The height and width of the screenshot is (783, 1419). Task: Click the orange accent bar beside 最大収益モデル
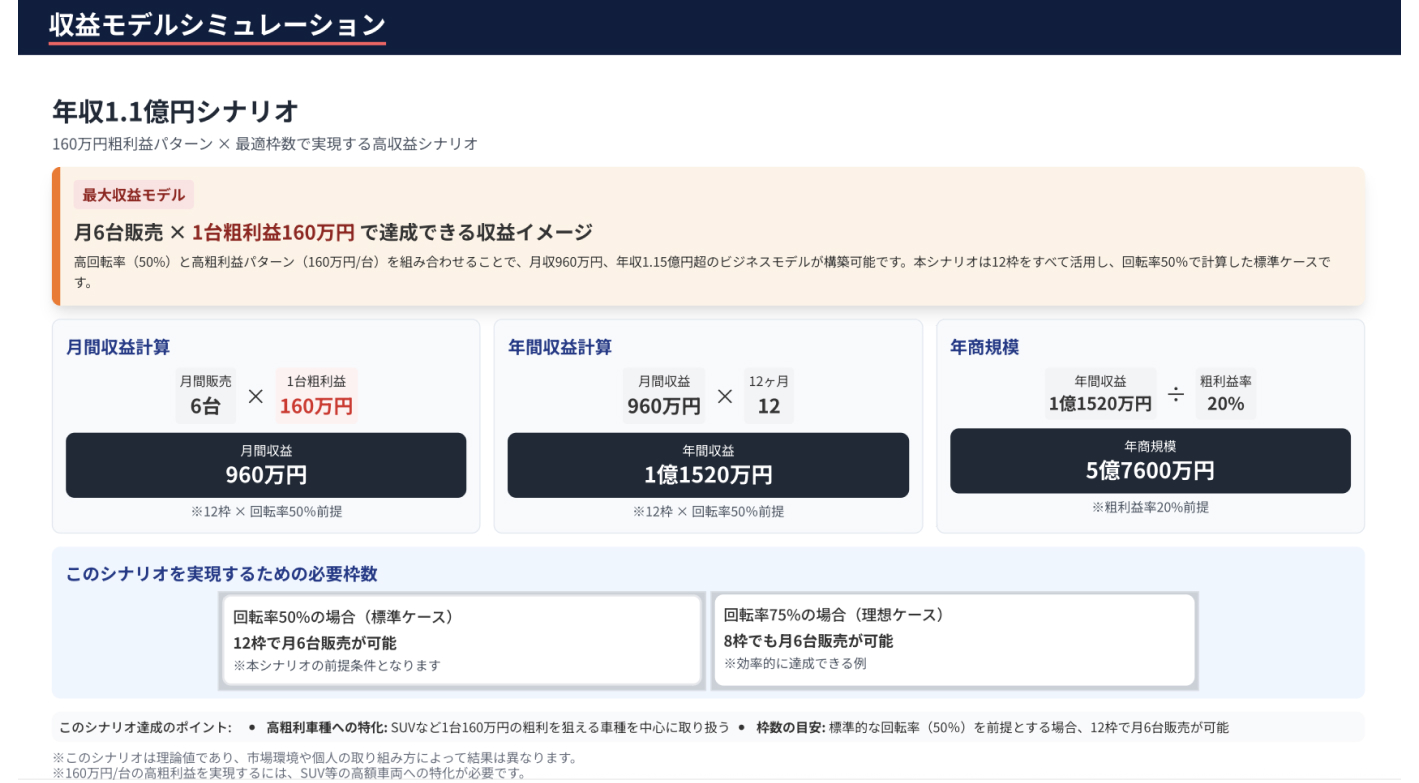click(x=56, y=236)
